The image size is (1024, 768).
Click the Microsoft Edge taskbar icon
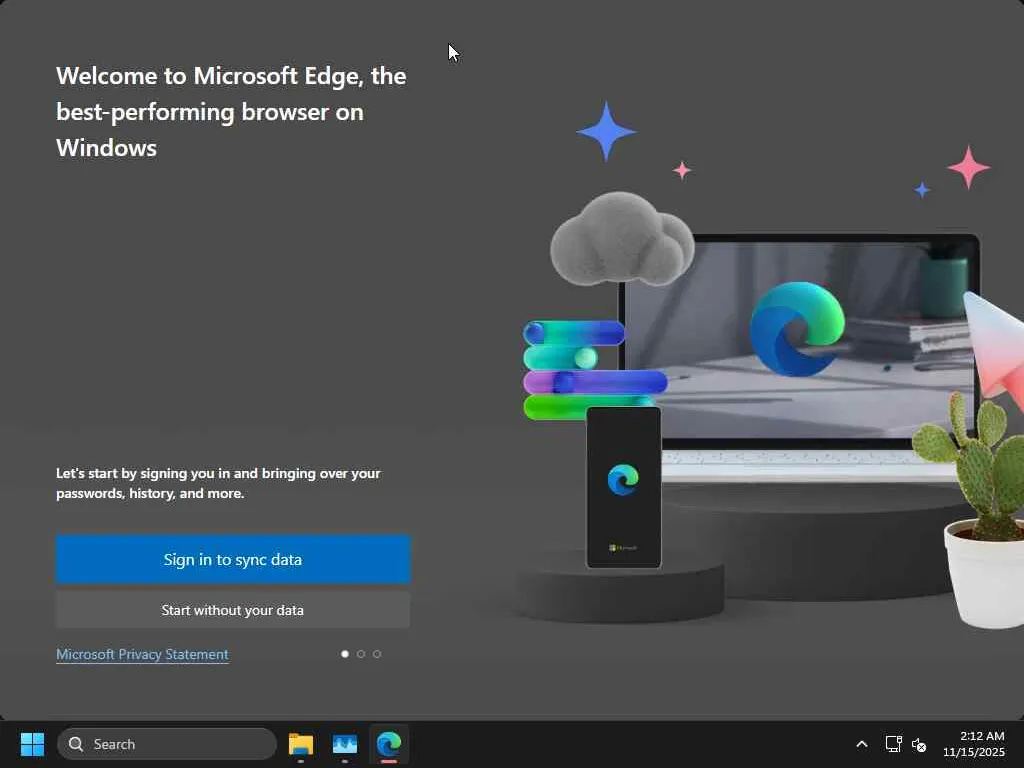click(x=389, y=744)
